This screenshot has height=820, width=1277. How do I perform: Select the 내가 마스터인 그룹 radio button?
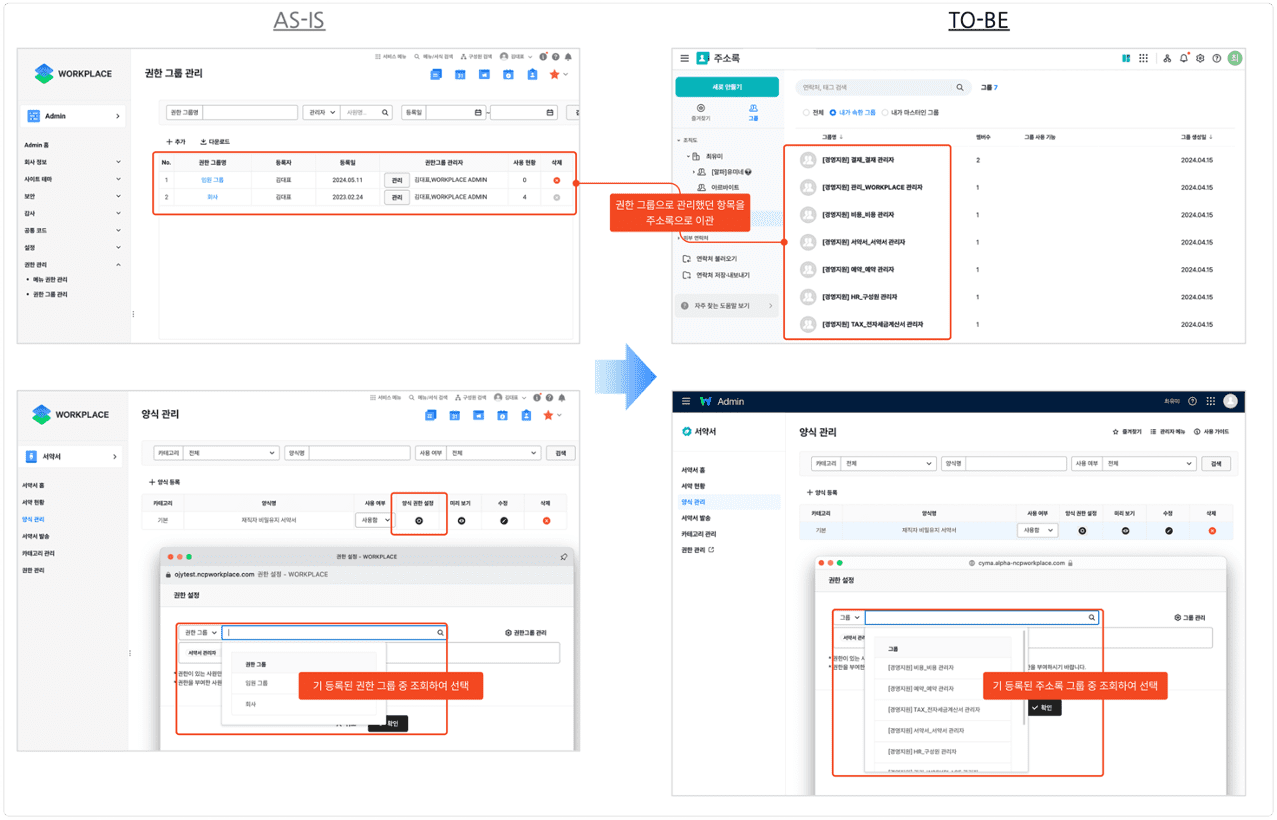(886, 113)
